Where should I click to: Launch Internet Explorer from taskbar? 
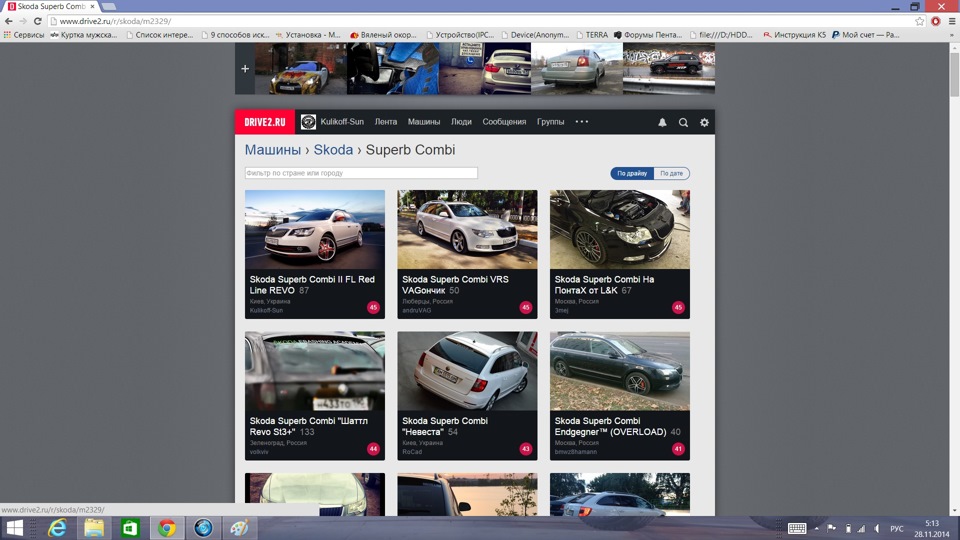tap(57, 528)
